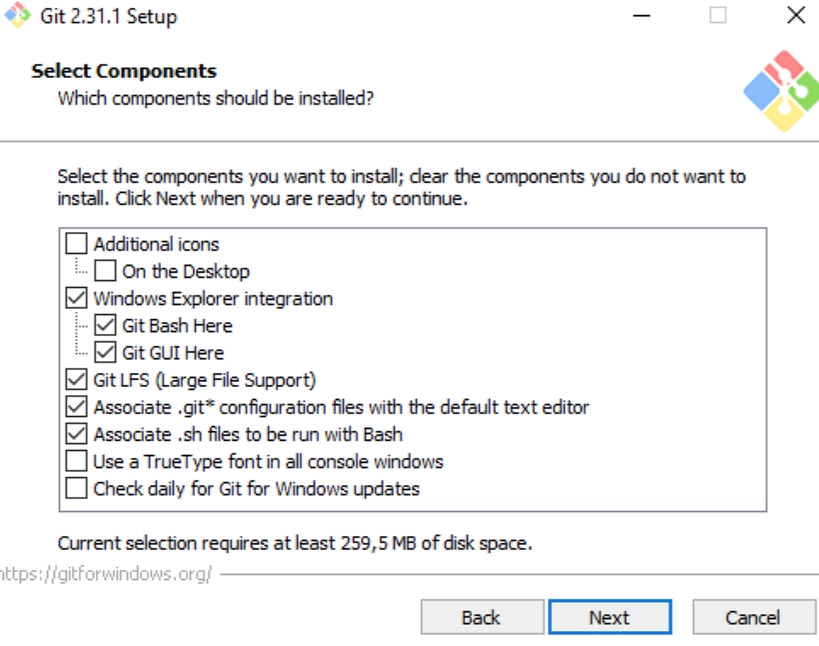The width and height of the screenshot is (819, 646).
Task: Click the Git LFS label text
Action: 204,380
